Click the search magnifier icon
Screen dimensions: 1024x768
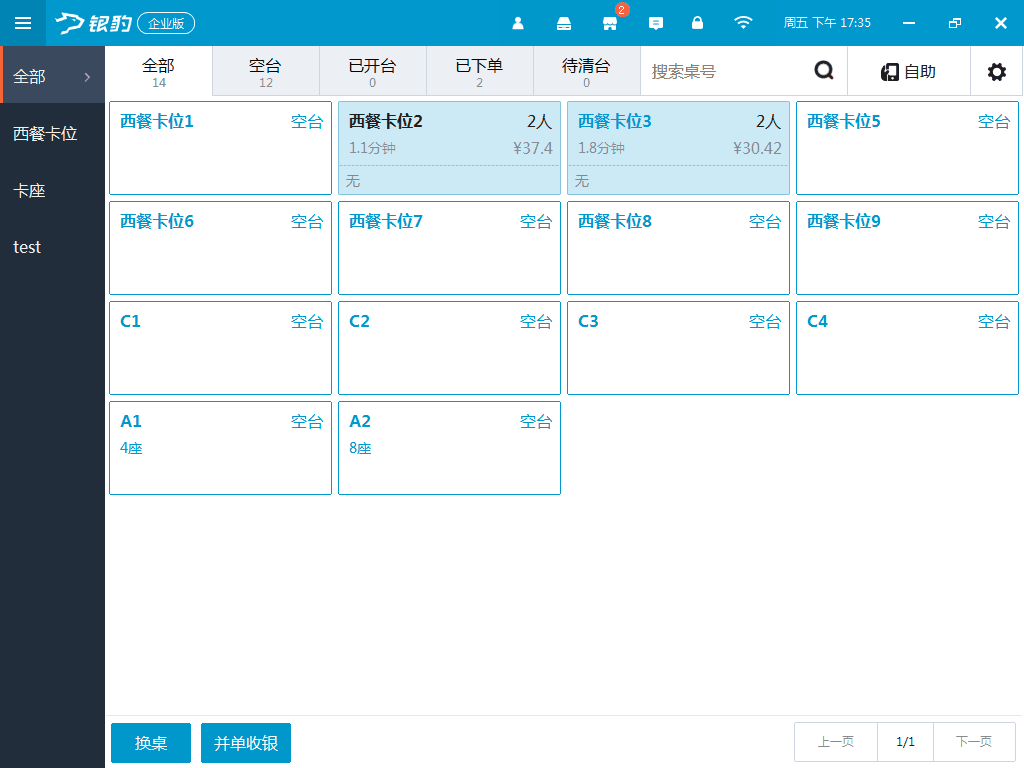pyautogui.click(x=824, y=71)
